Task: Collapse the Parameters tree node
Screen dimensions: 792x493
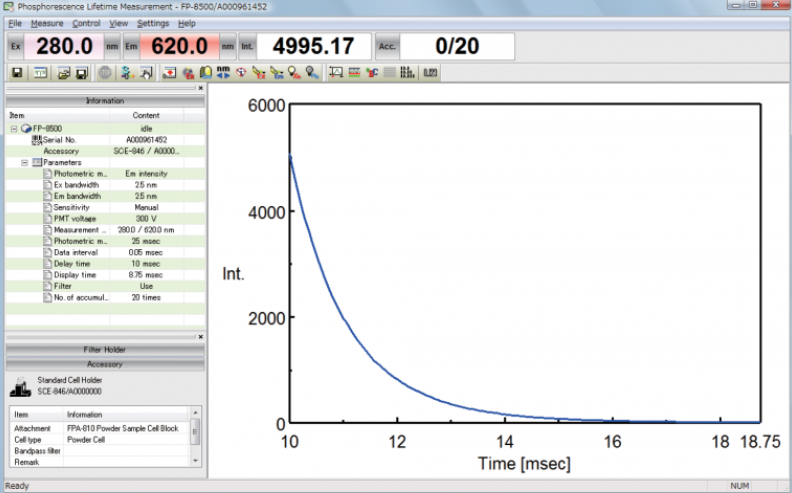Action: [x=25, y=162]
